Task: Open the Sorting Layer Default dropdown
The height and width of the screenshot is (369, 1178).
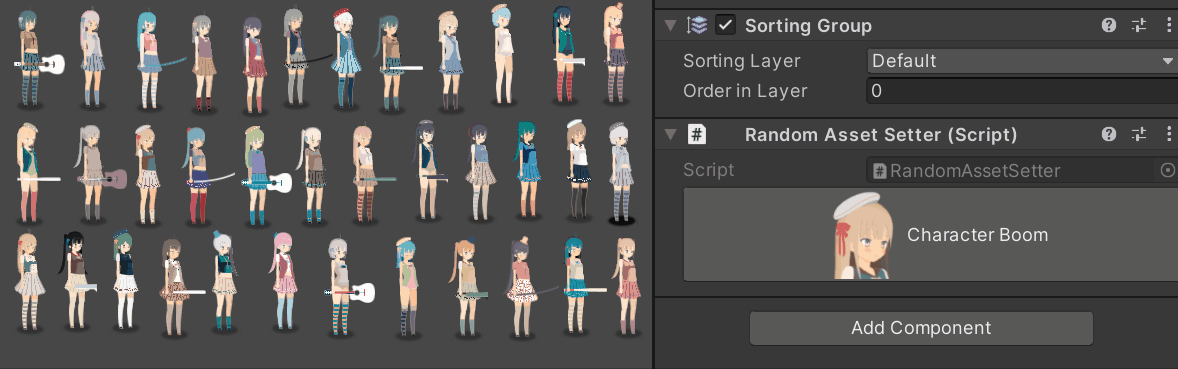Action: (x=1022, y=61)
